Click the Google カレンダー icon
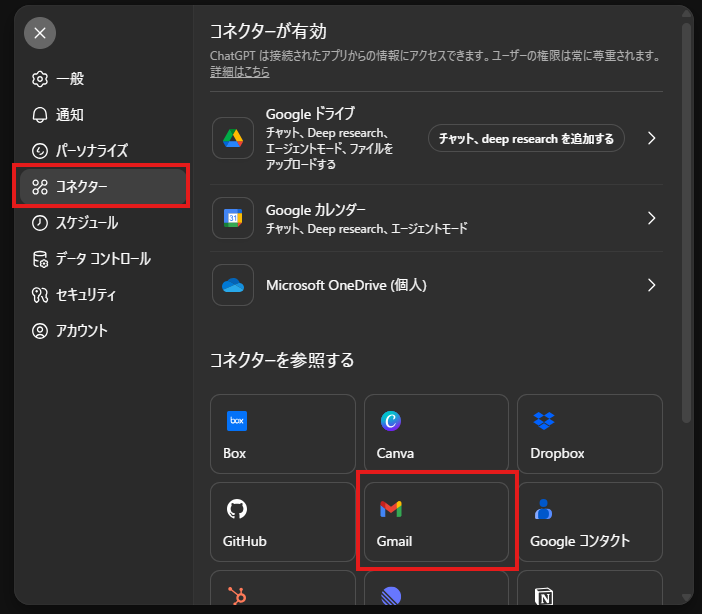The width and height of the screenshot is (702, 614). pos(233,218)
